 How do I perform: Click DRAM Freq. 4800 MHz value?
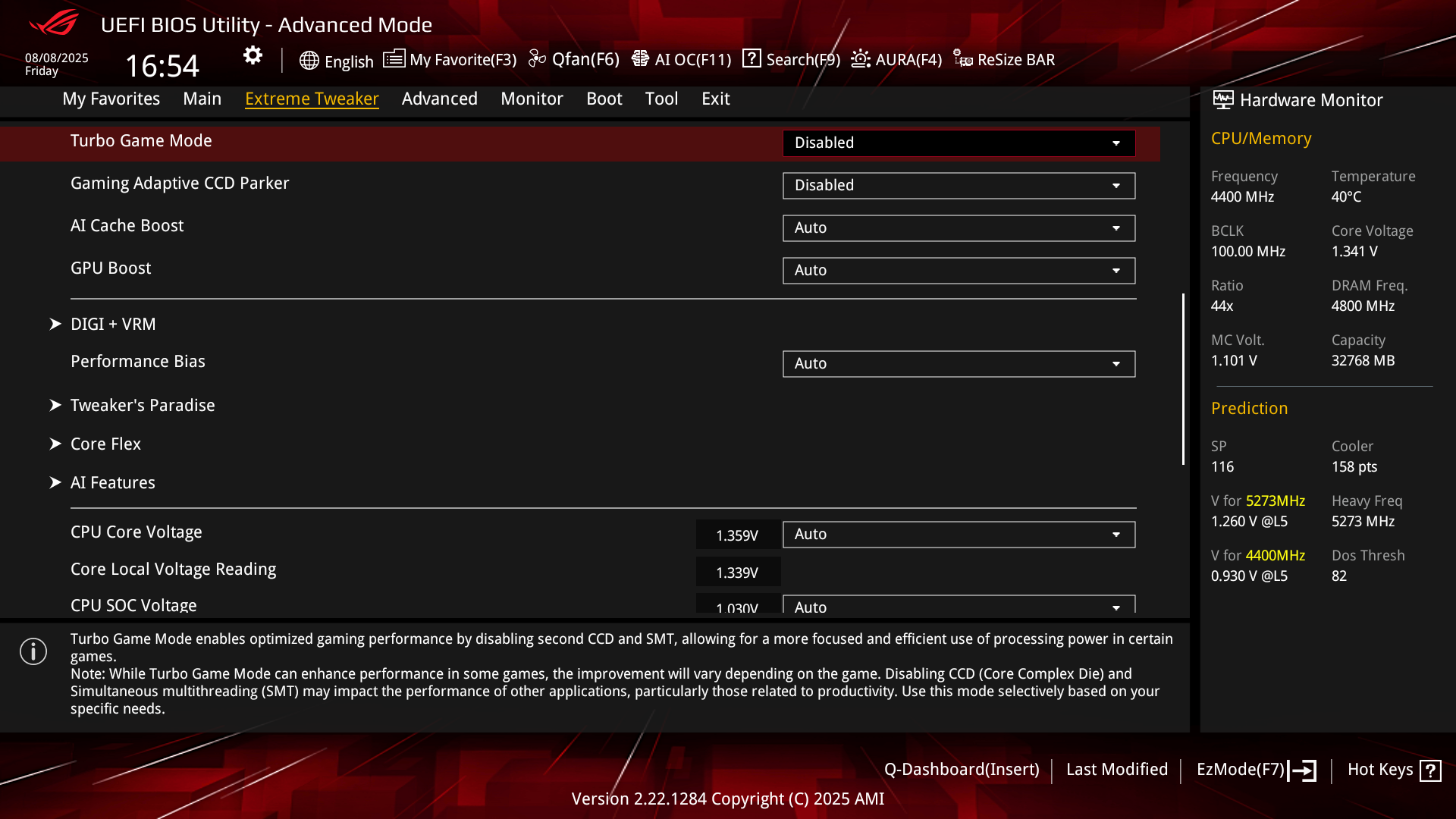(x=1363, y=306)
